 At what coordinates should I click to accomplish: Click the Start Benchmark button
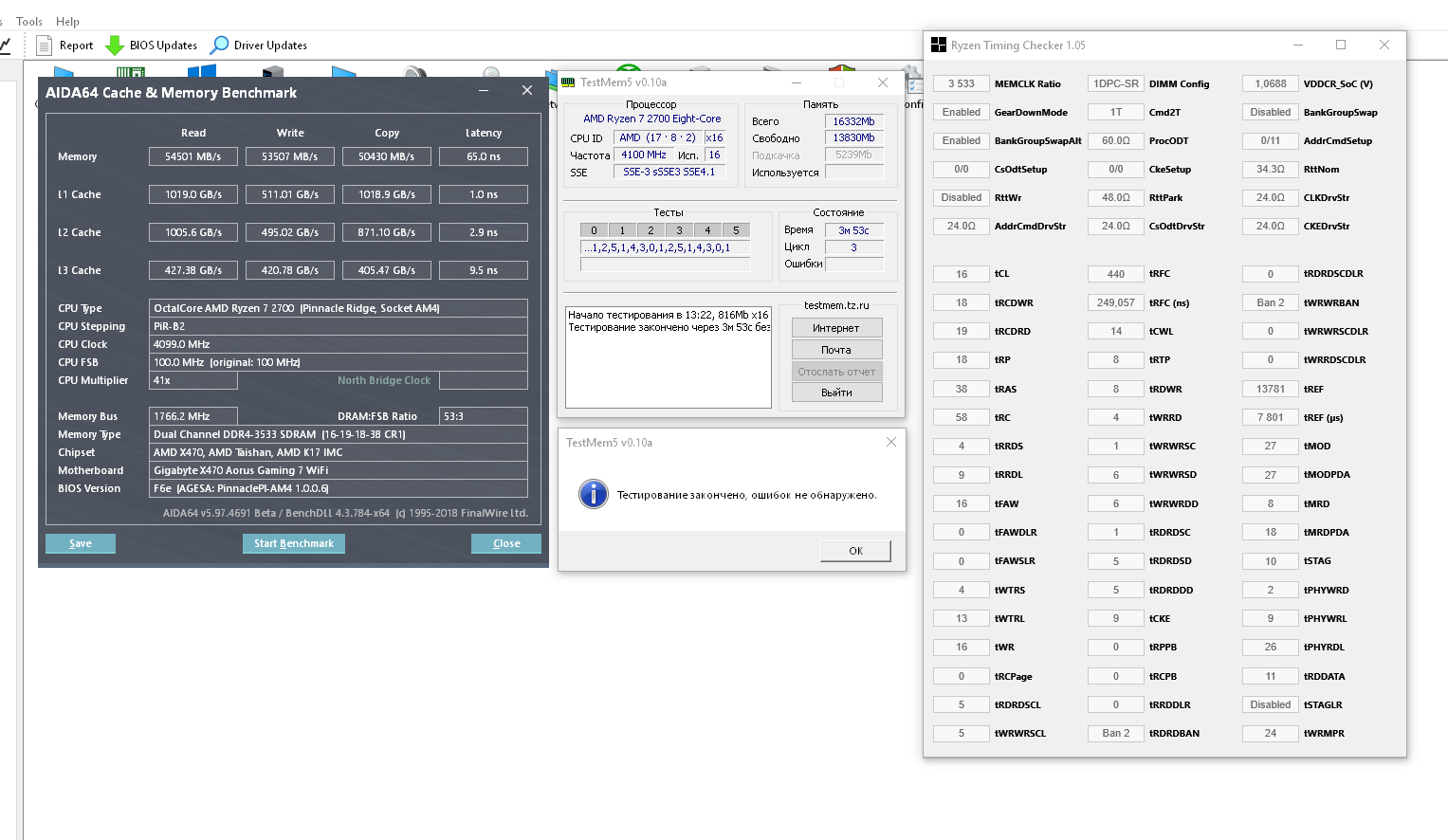[x=294, y=543]
